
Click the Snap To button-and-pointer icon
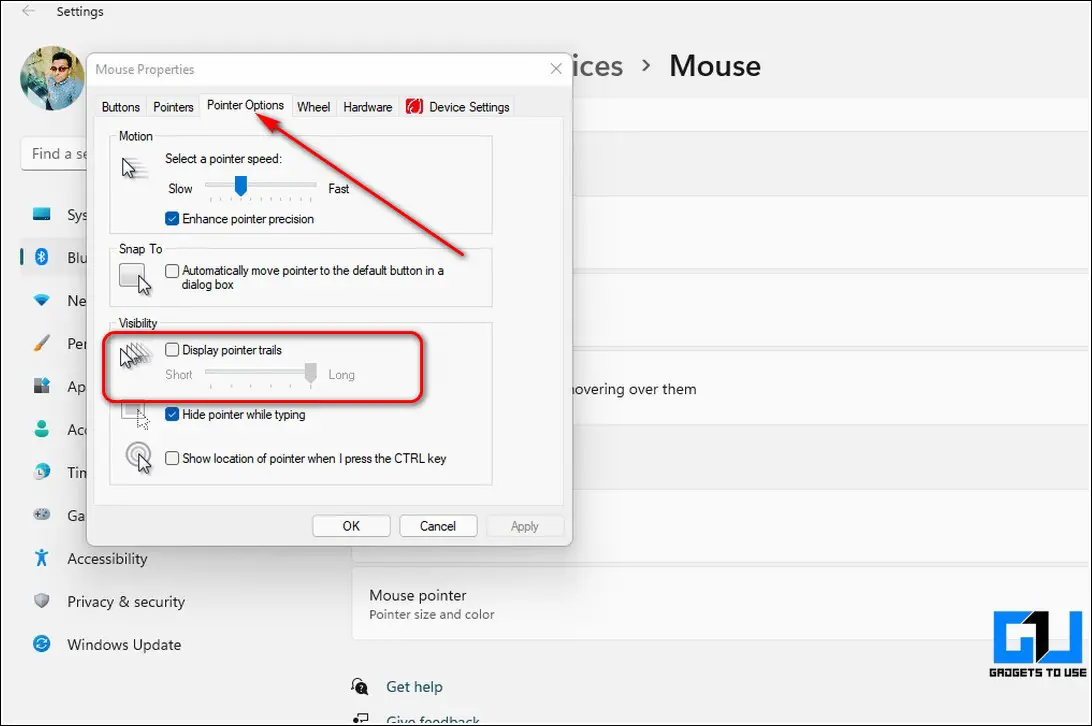tap(135, 279)
